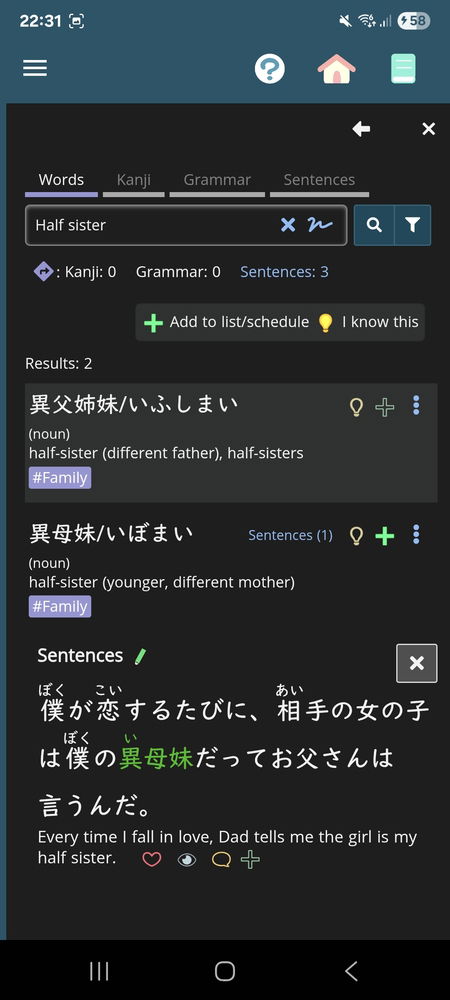Viewport: 450px width, 1000px height.
Task: Open handwriting input squiggle icon
Action: coord(320,224)
